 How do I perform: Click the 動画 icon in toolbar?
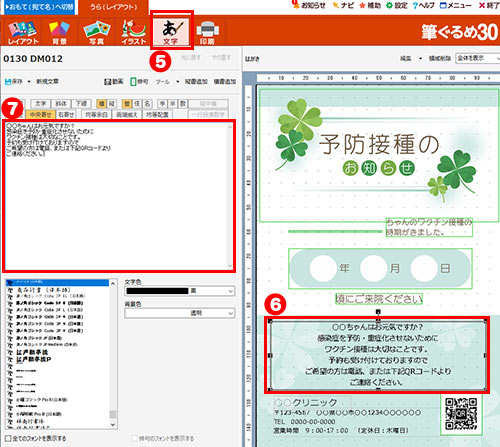[x=113, y=81]
